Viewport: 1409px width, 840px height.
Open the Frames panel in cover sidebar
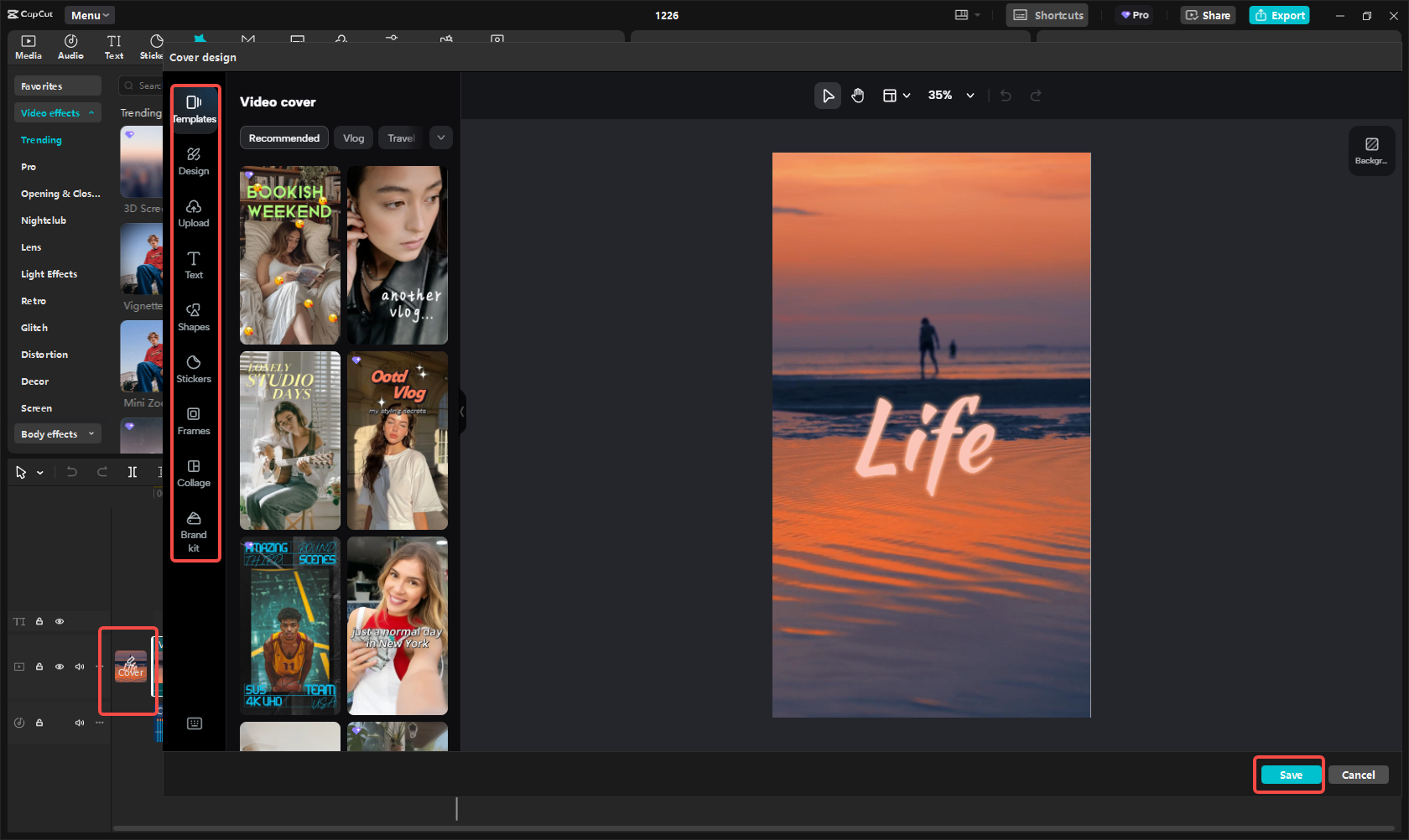tap(195, 421)
